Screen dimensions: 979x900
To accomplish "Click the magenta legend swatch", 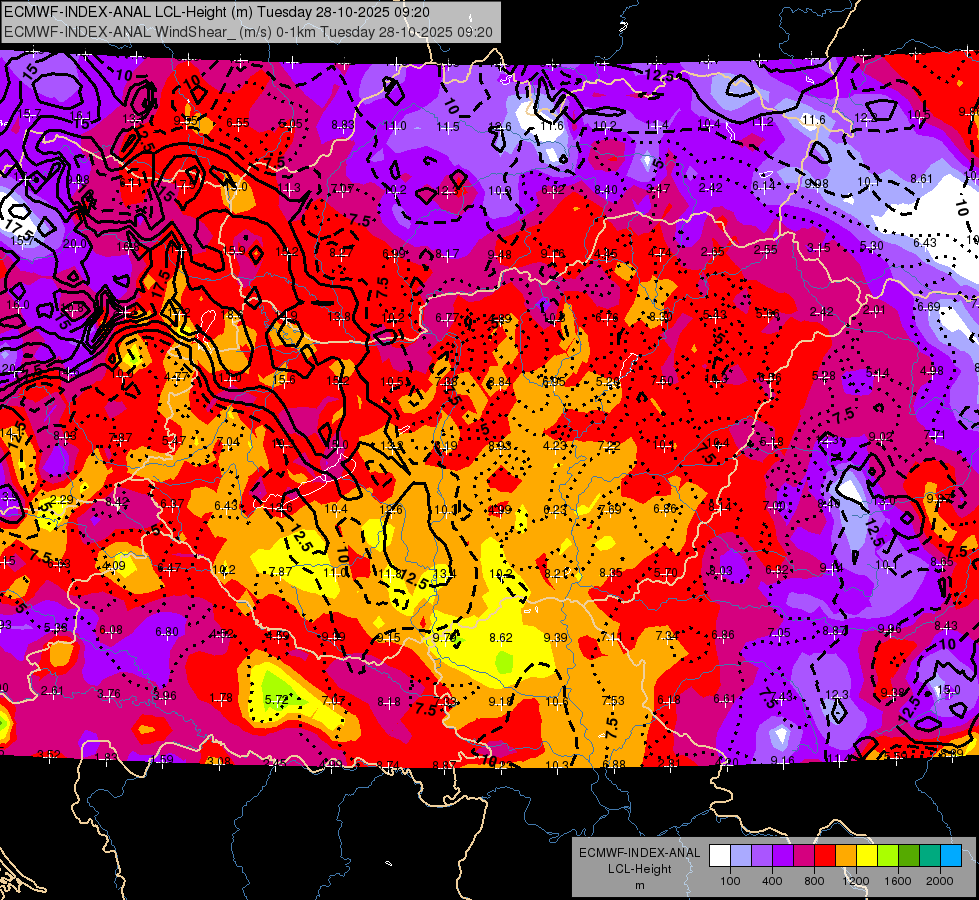I will pos(804,856).
